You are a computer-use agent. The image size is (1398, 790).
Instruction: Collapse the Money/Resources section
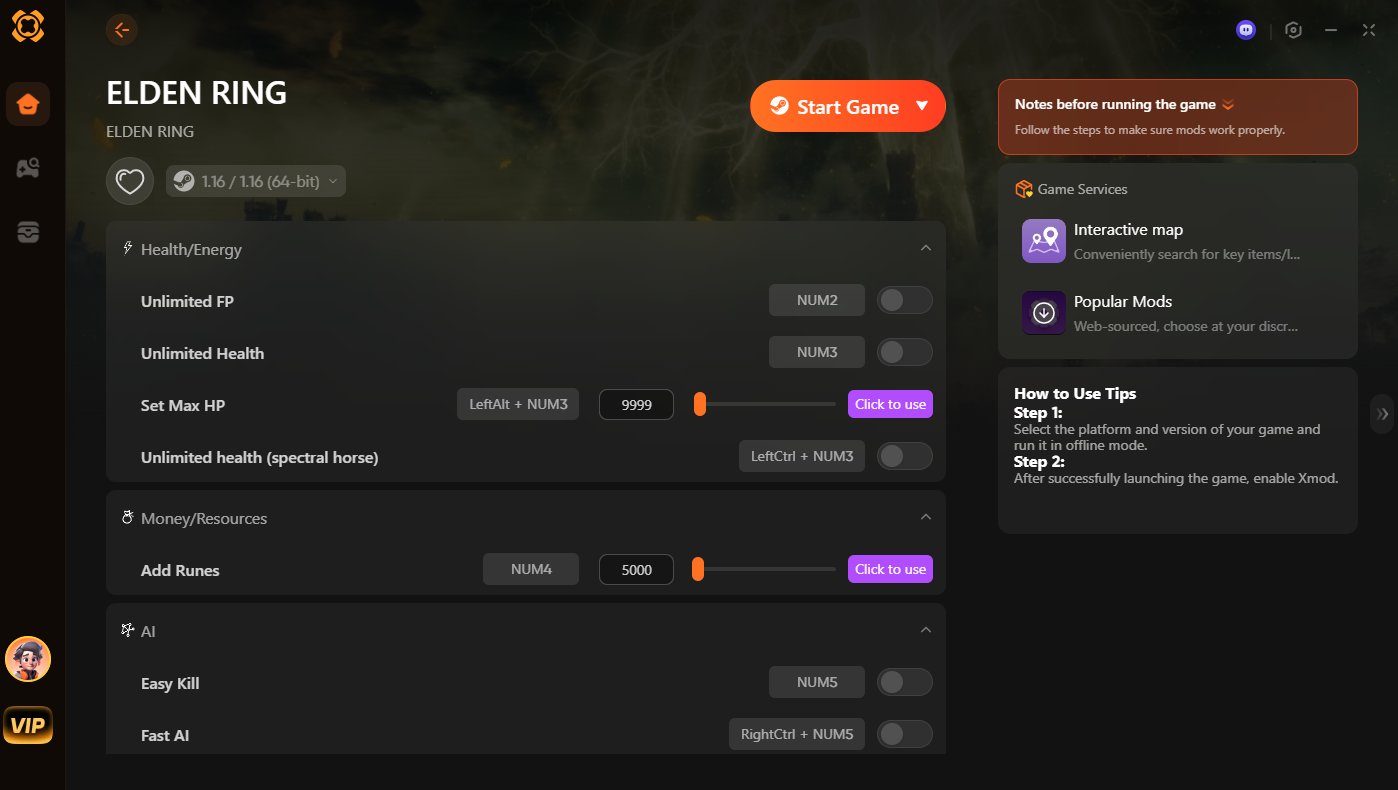click(x=925, y=517)
